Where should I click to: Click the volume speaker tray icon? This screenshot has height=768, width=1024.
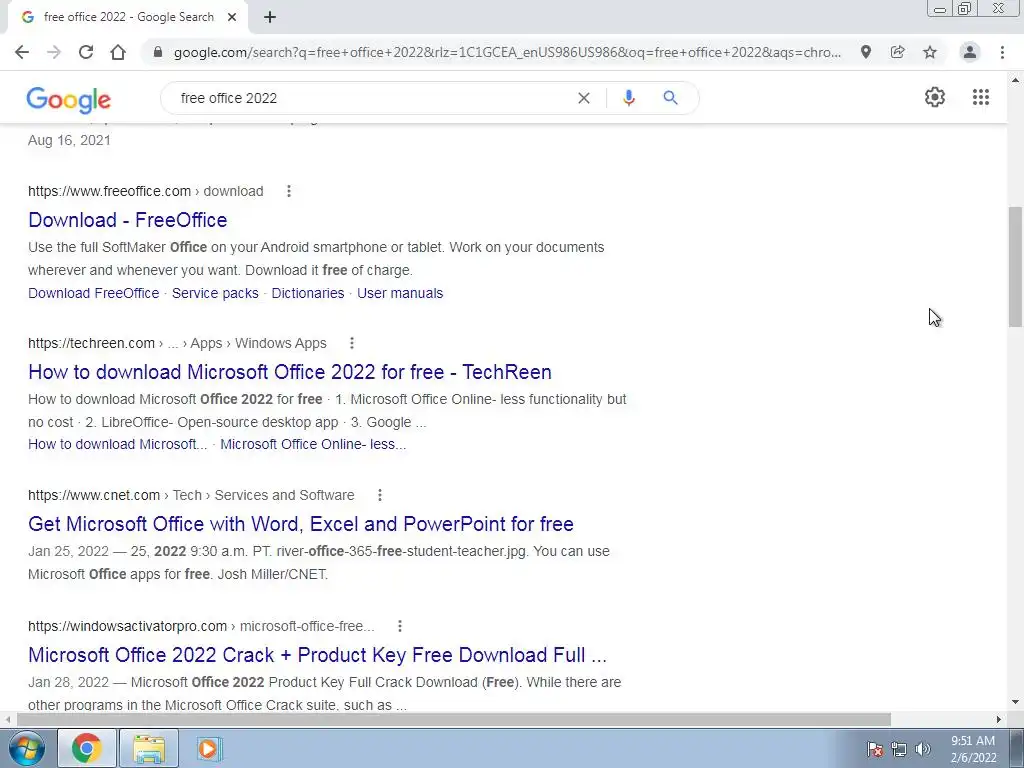(x=923, y=749)
